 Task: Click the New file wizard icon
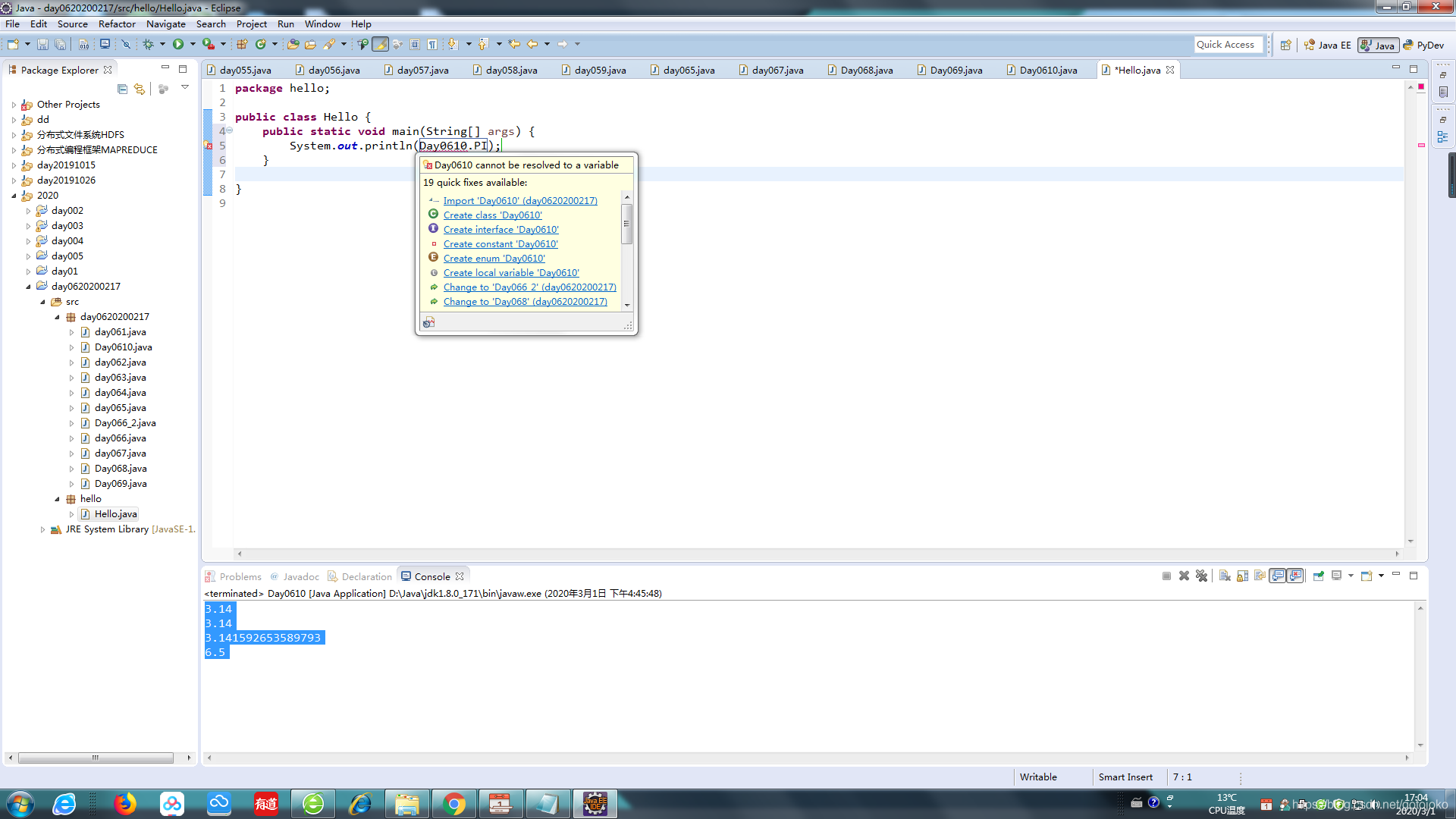point(13,45)
